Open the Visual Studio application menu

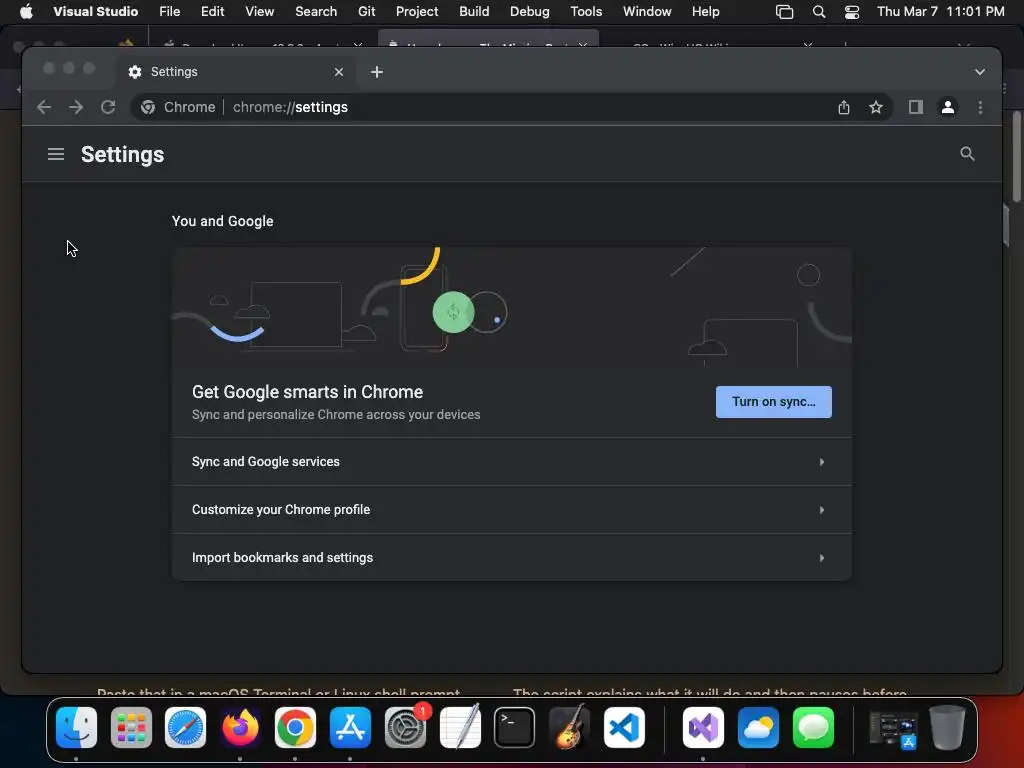[95, 11]
